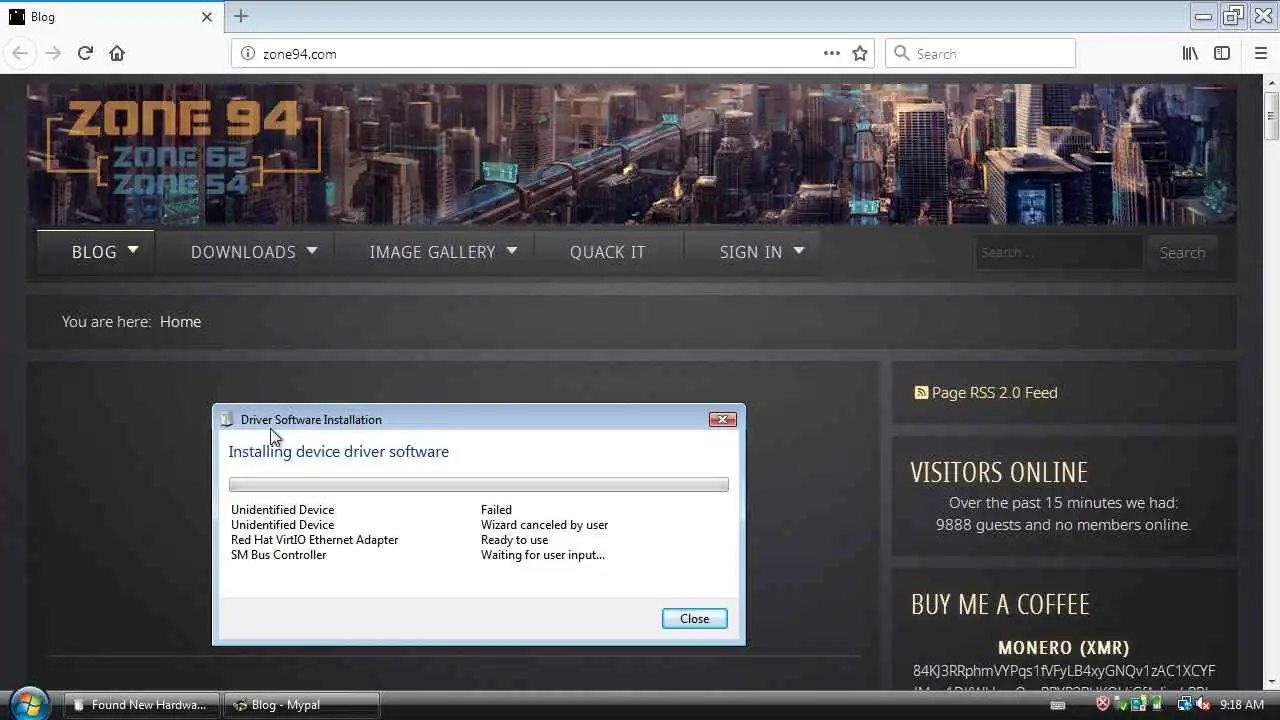Open the QUACK IT menu item
This screenshot has height=720, width=1280.
[608, 252]
